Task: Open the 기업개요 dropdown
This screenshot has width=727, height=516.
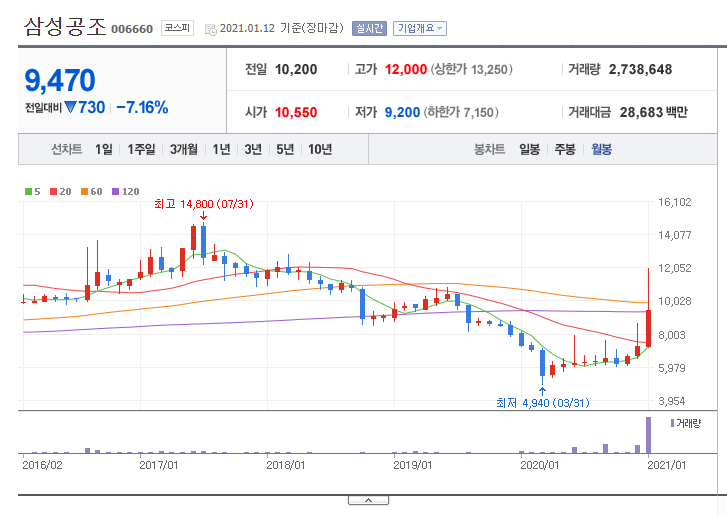Action: [420, 28]
